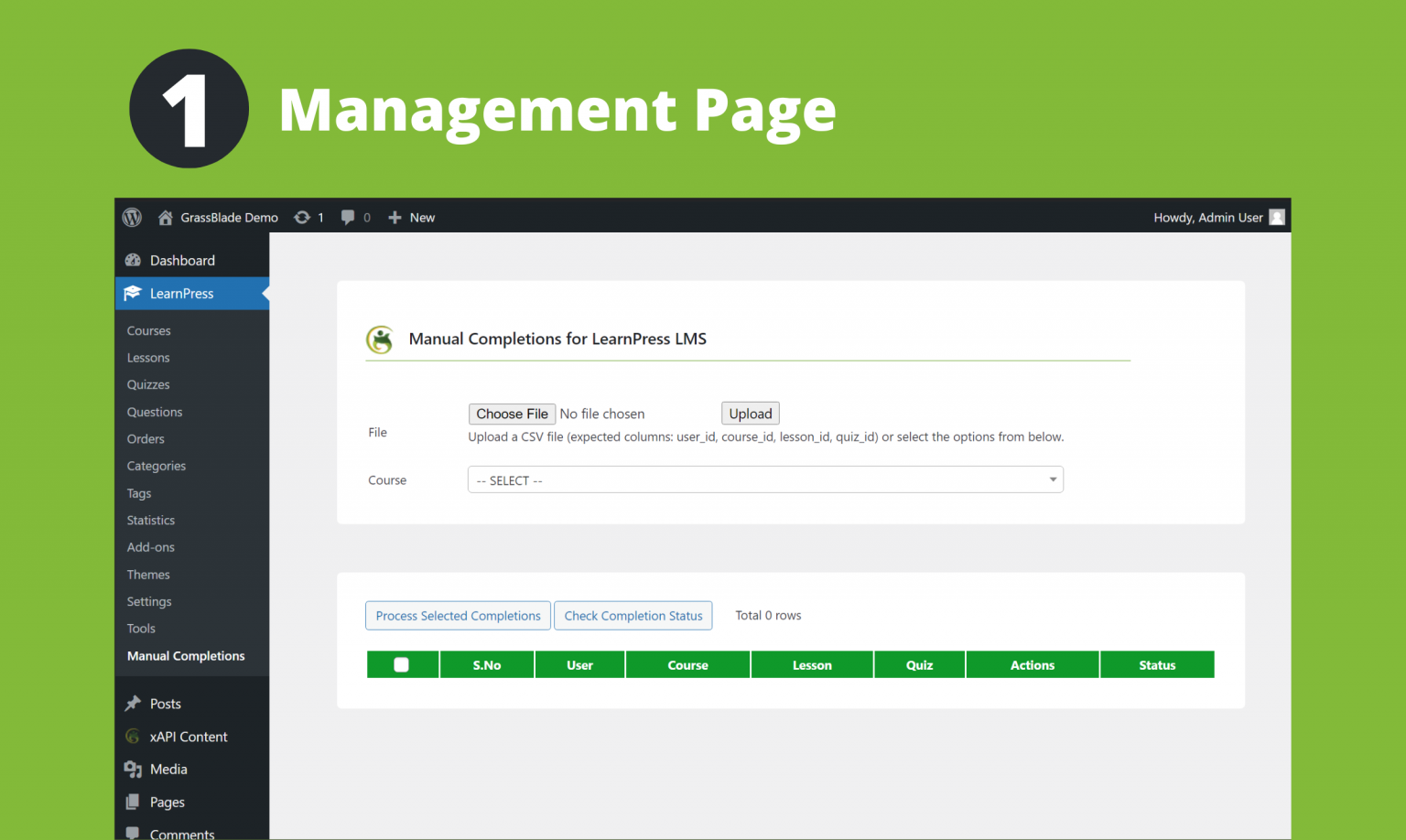The image size is (1406, 840).
Task: Click the Status column header
Action: [x=1156, y=664]
